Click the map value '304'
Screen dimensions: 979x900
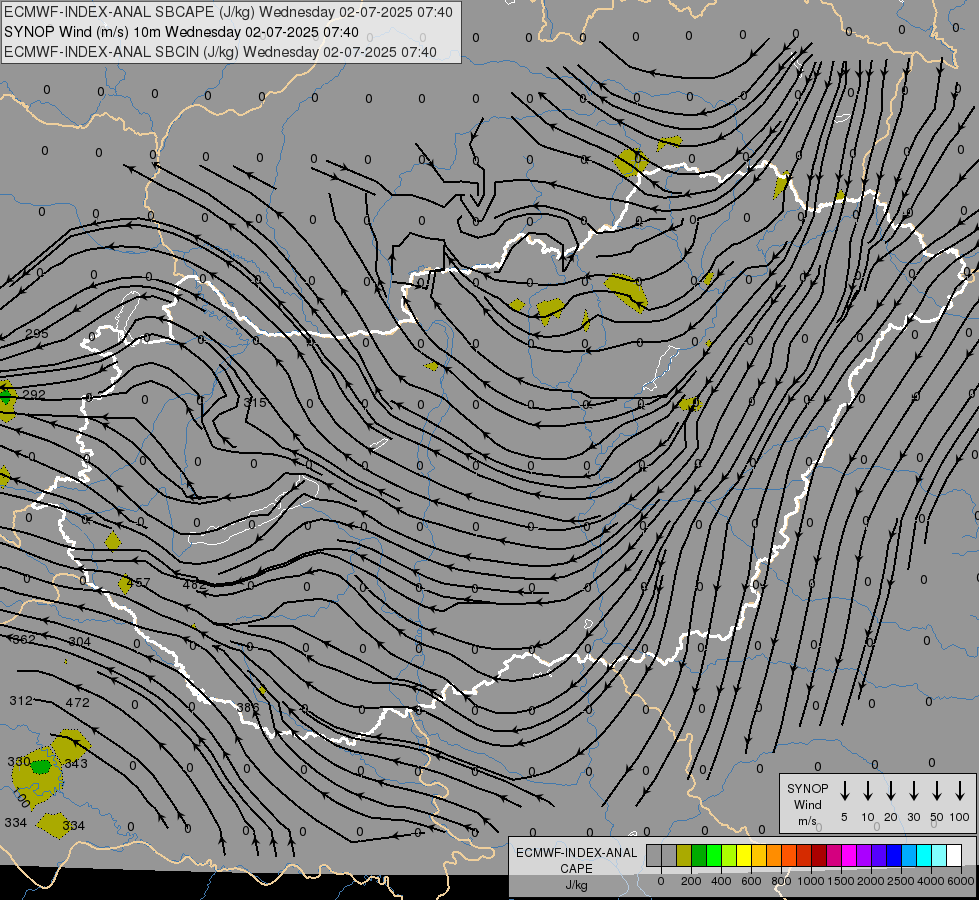79,641
